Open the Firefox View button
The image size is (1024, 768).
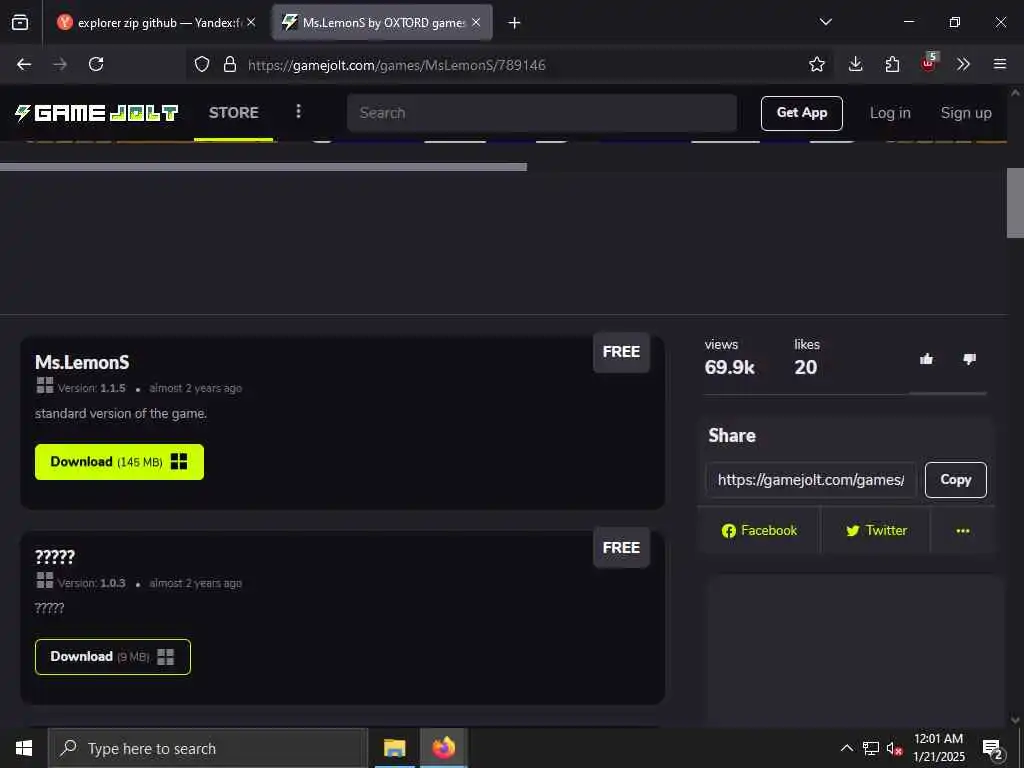click(x=20, y=22)
